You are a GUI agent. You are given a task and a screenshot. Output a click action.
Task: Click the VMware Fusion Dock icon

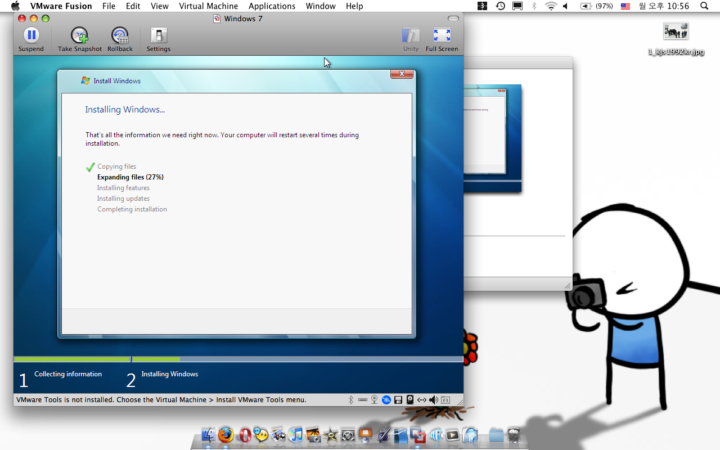pyautogui.click(x=418, y=434)
